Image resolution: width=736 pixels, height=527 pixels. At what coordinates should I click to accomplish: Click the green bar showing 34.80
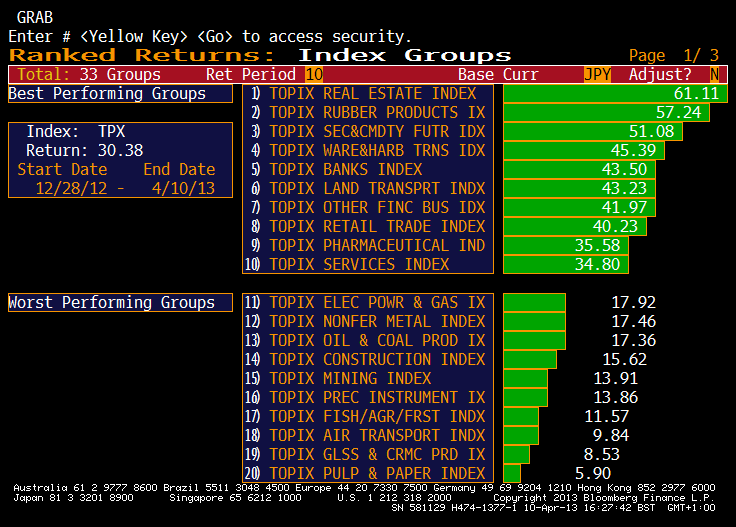tap(566, 264)
